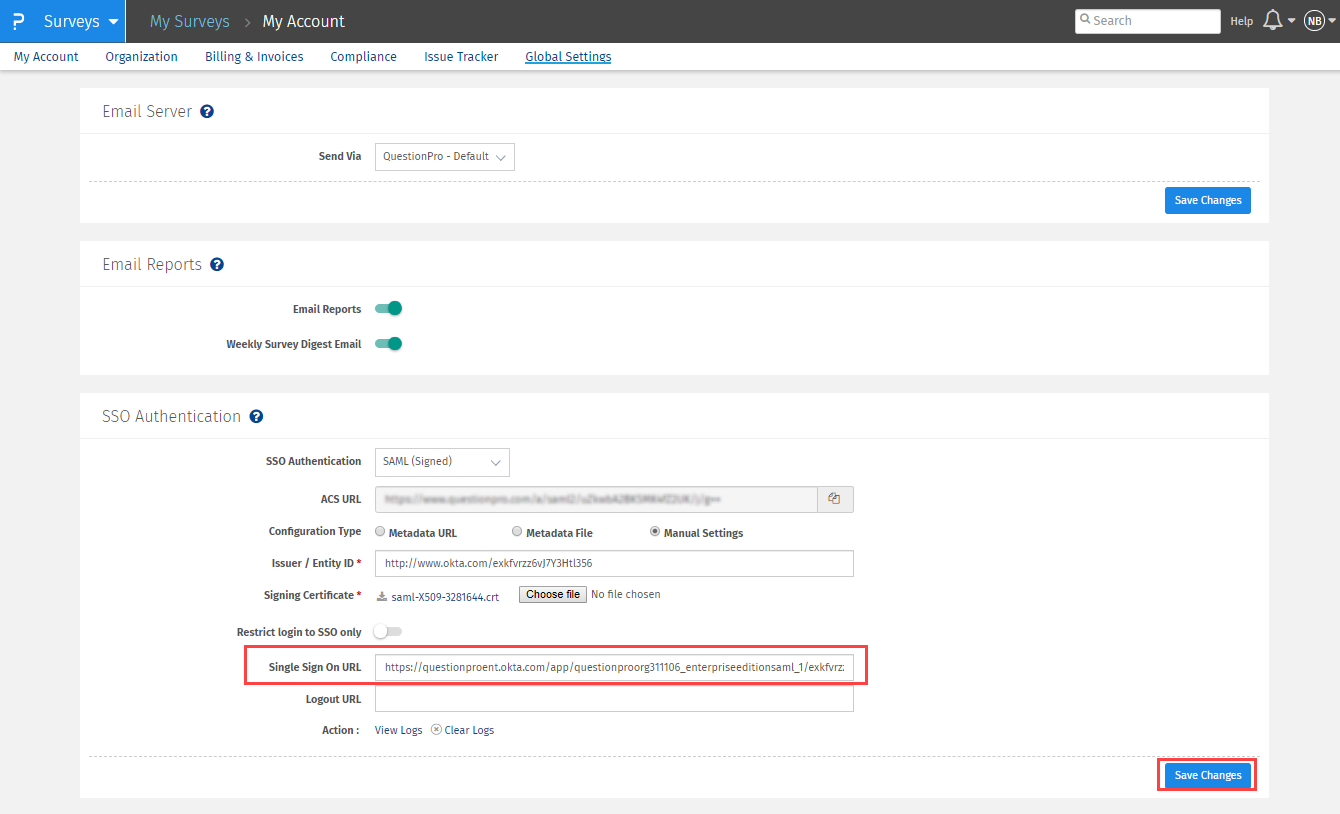1340x814 pixels.
Task: Click the QuestionPro logo icon
Action: tap(18, 20)
